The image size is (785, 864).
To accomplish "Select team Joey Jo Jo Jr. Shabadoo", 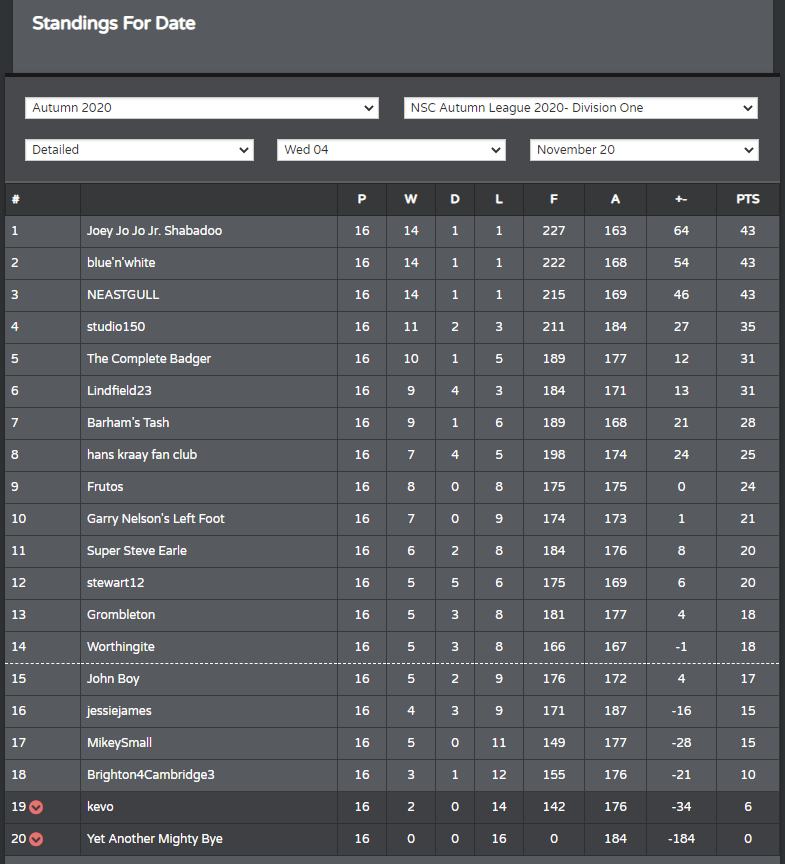I will click(154, 231).
